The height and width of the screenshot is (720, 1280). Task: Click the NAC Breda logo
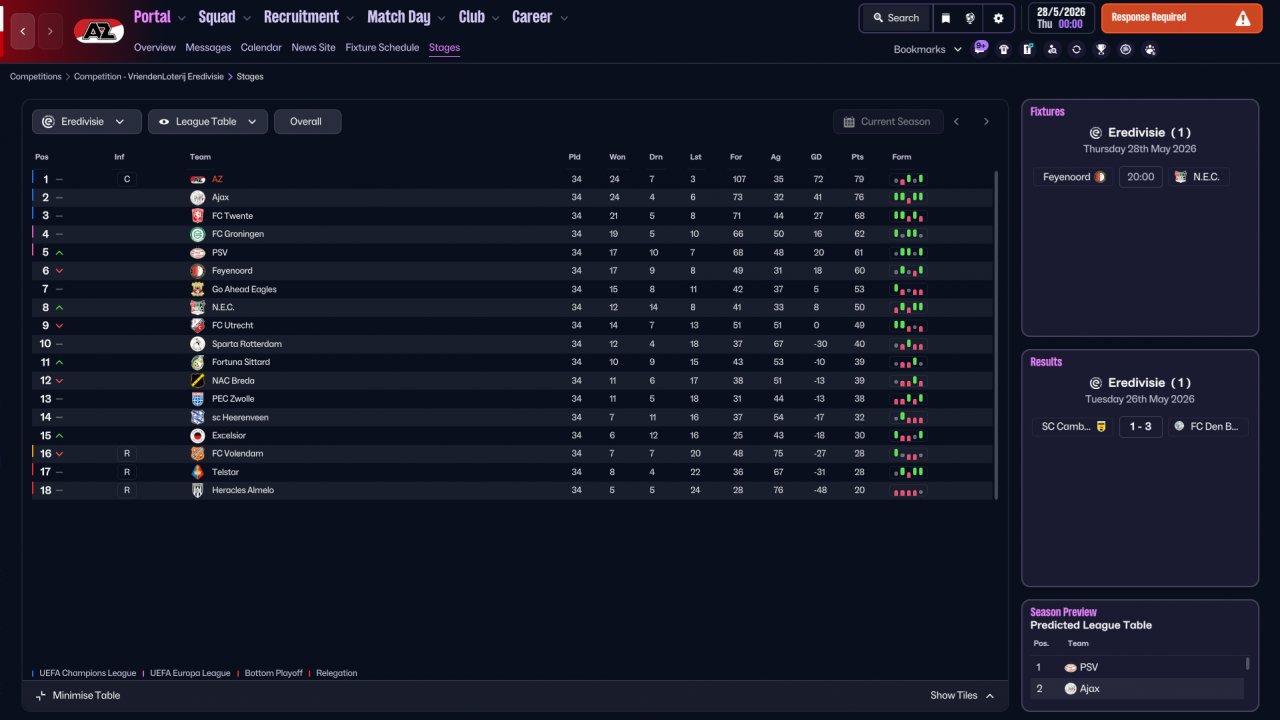[x=197, y=381]
